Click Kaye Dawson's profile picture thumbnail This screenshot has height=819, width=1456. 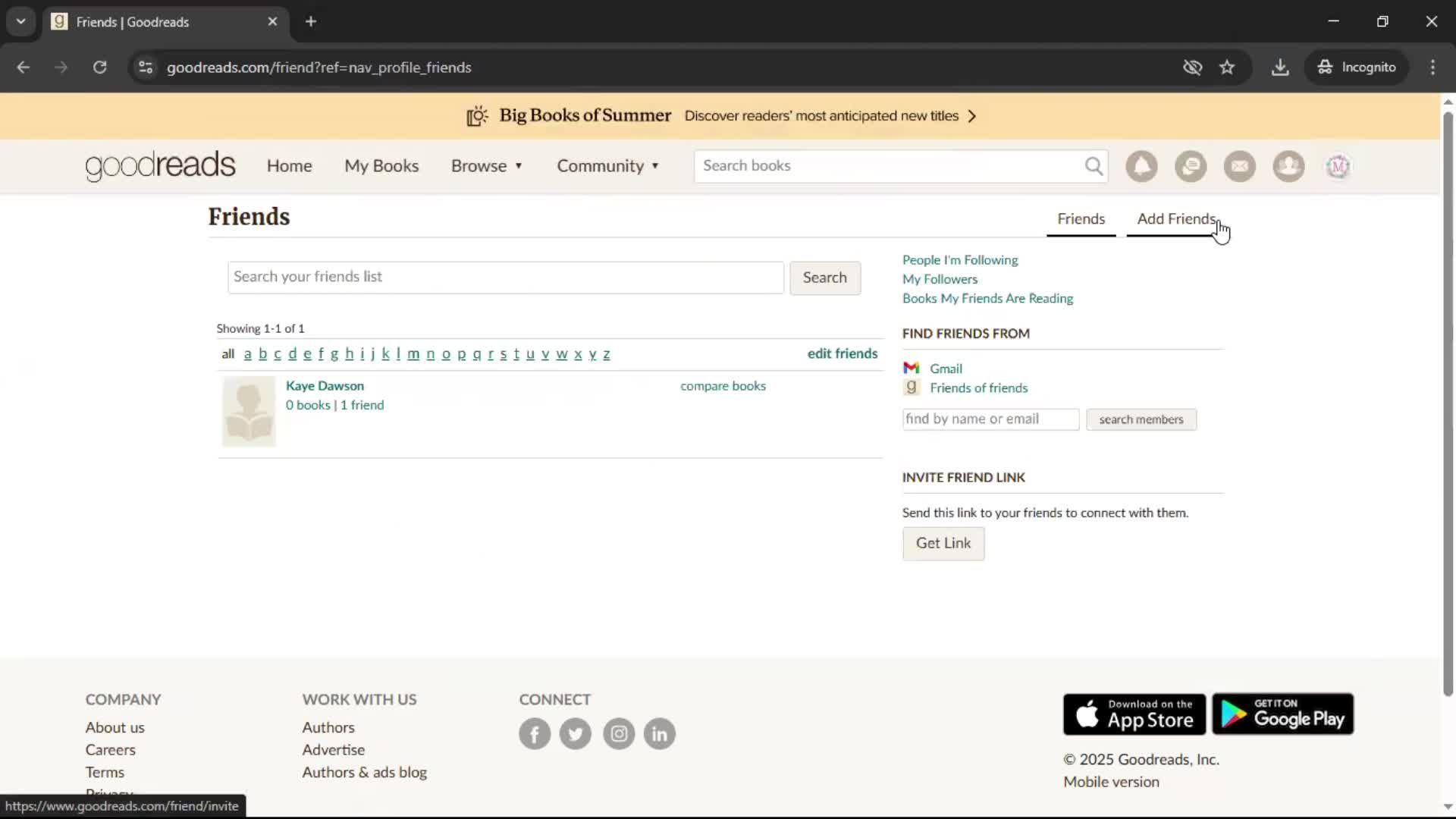249,412
